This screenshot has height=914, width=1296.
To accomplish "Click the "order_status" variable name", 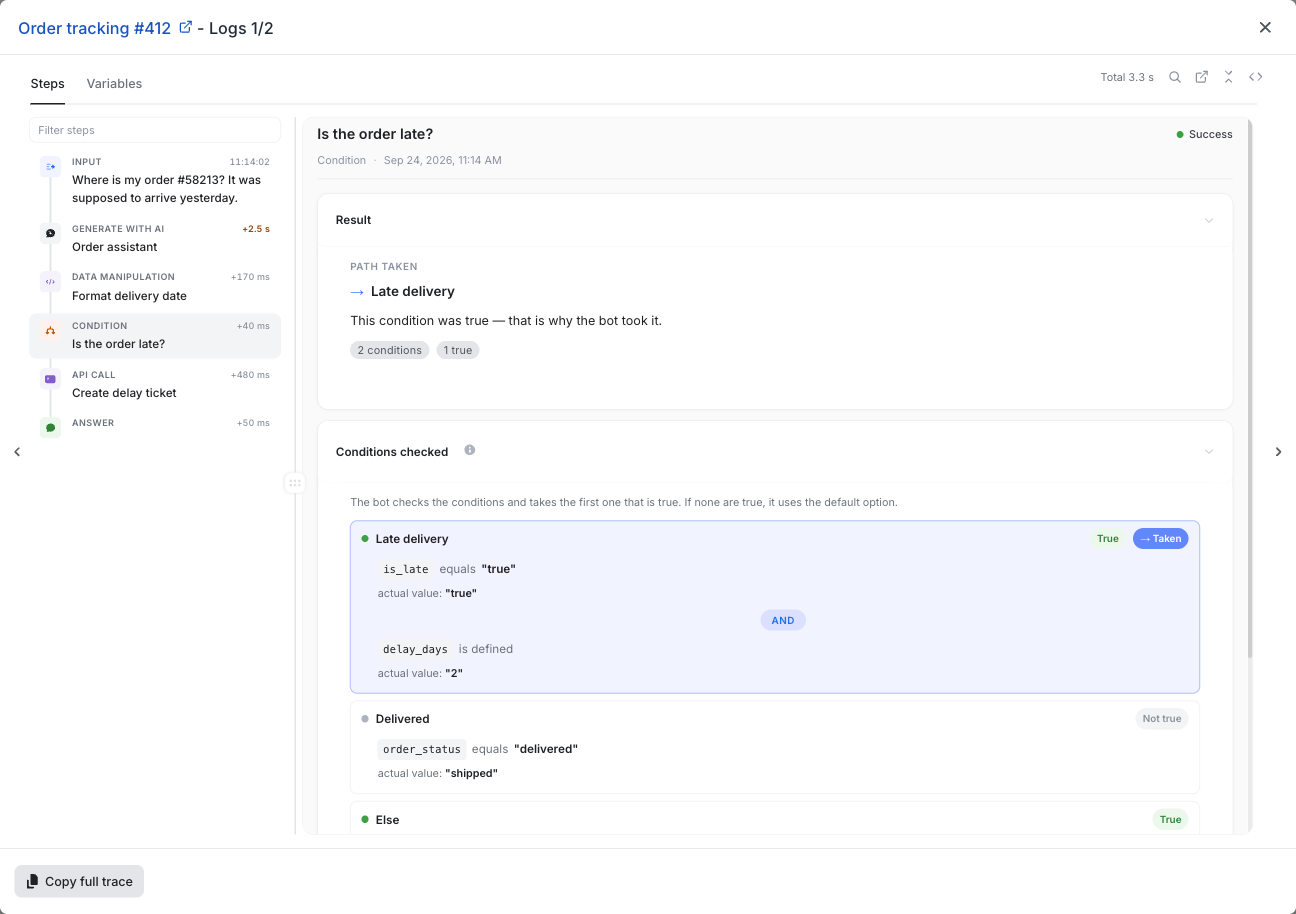I will [x=422, y=749].
